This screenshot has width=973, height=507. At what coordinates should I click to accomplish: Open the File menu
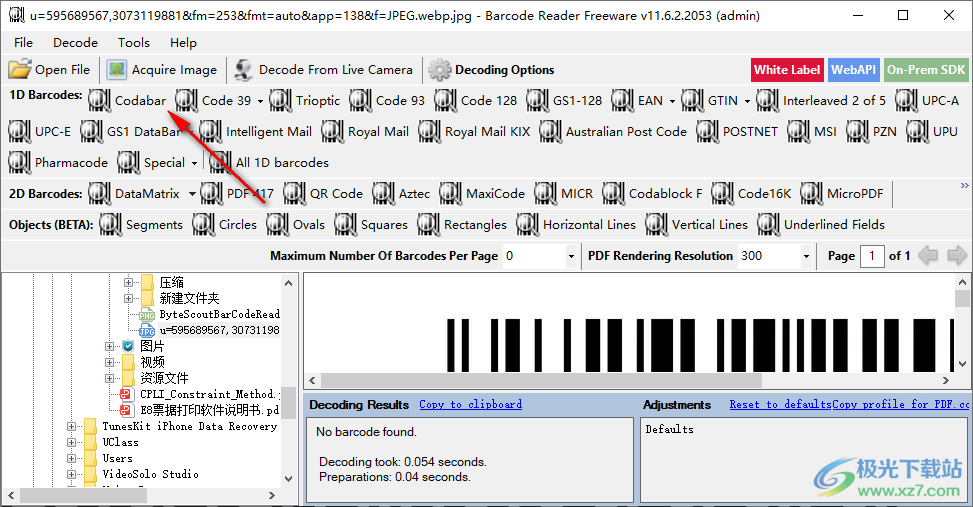click(x=23, y=43)
